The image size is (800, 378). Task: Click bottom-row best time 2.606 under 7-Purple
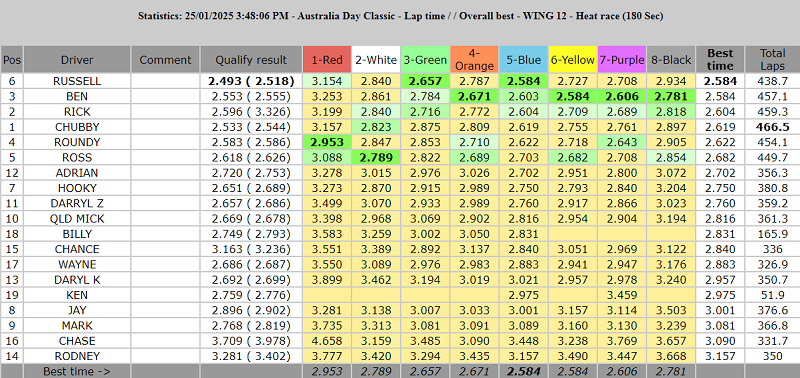click(x=621, y=371)
